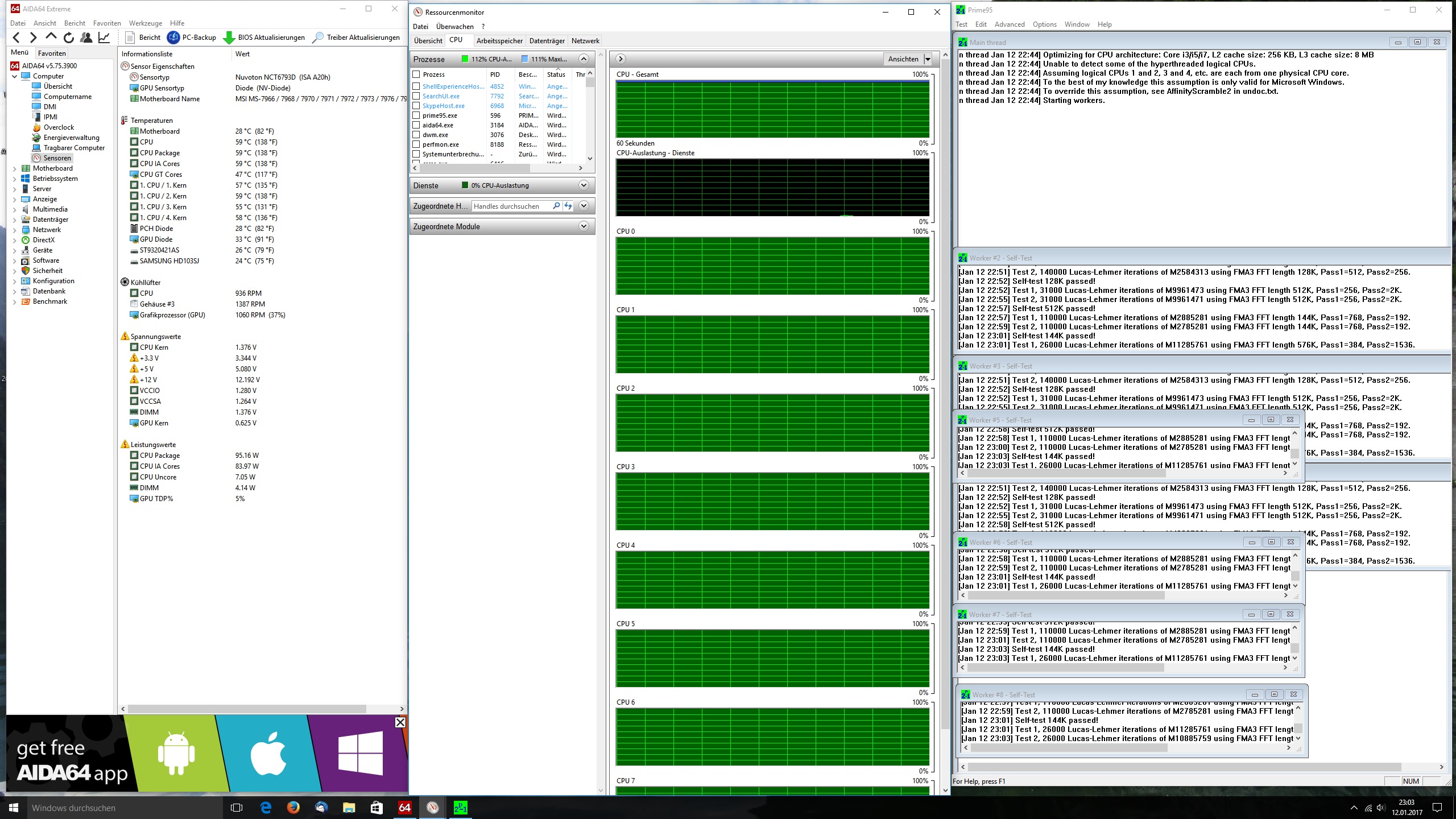Click the green BIOS Aktualisierungen arrow

[x=229, y=38]
